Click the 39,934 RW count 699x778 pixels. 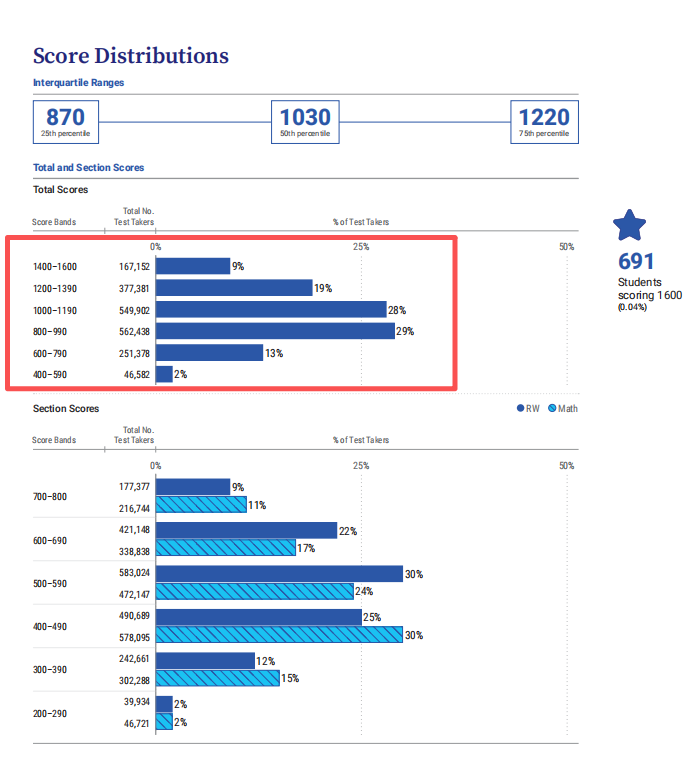pyautogui.click(x=137, y=702)
